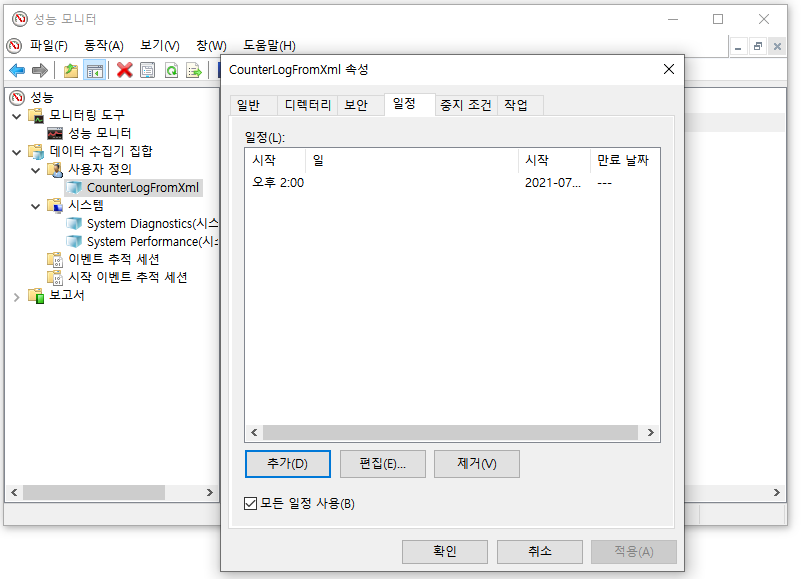Expand the 보고서 tree node
807x579 pixels.
pyautogui.click(x=16, y=297)
